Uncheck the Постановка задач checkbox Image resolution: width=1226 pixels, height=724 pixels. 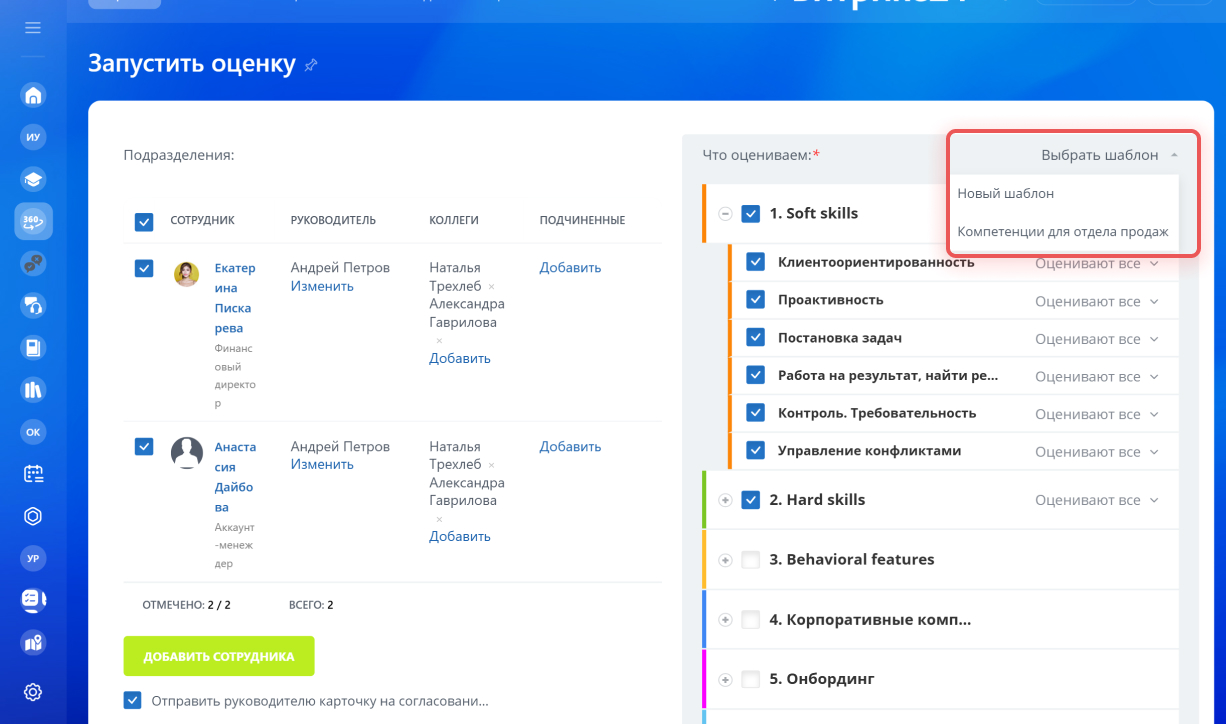pyautogui.click(x=756, y=338)
